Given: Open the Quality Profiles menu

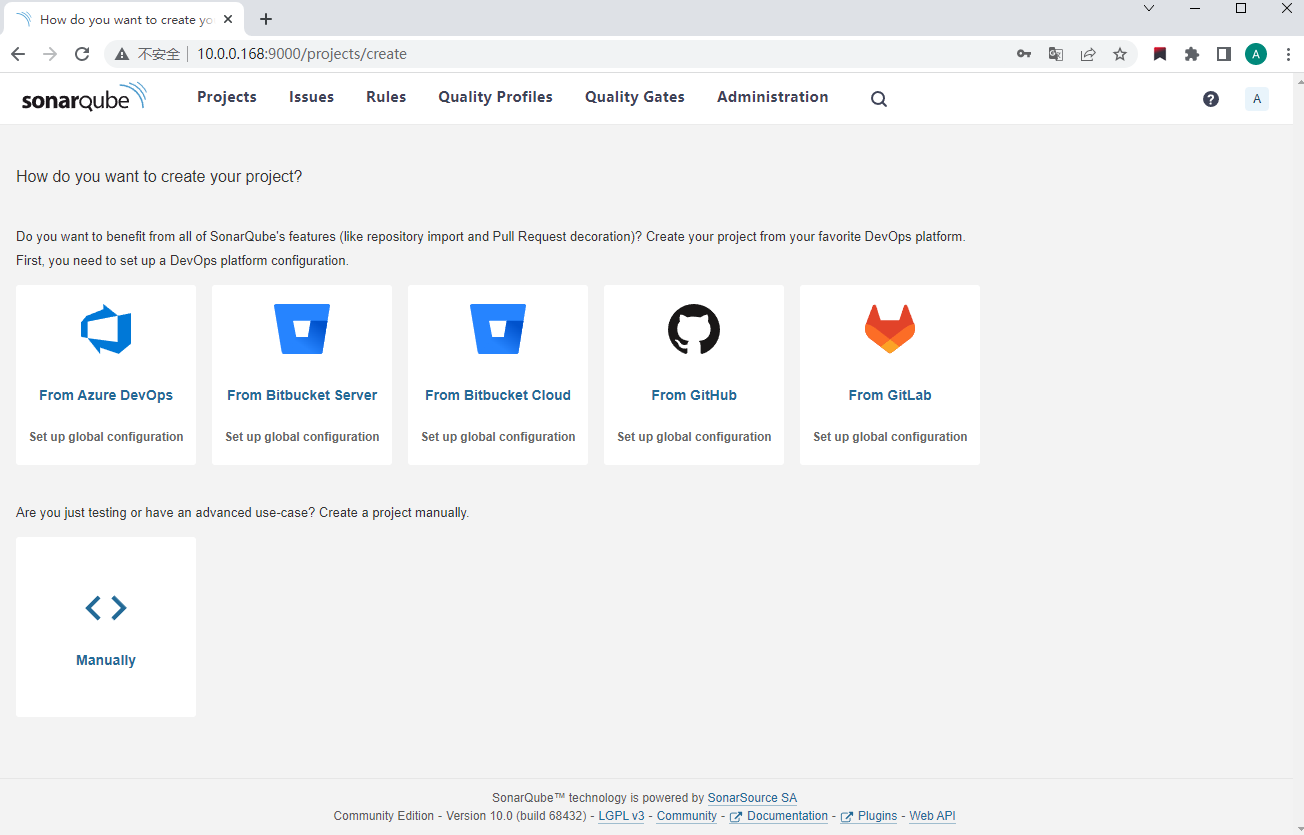Looking at the screenshot, I should pyautogui.click(x=496, y=97).
